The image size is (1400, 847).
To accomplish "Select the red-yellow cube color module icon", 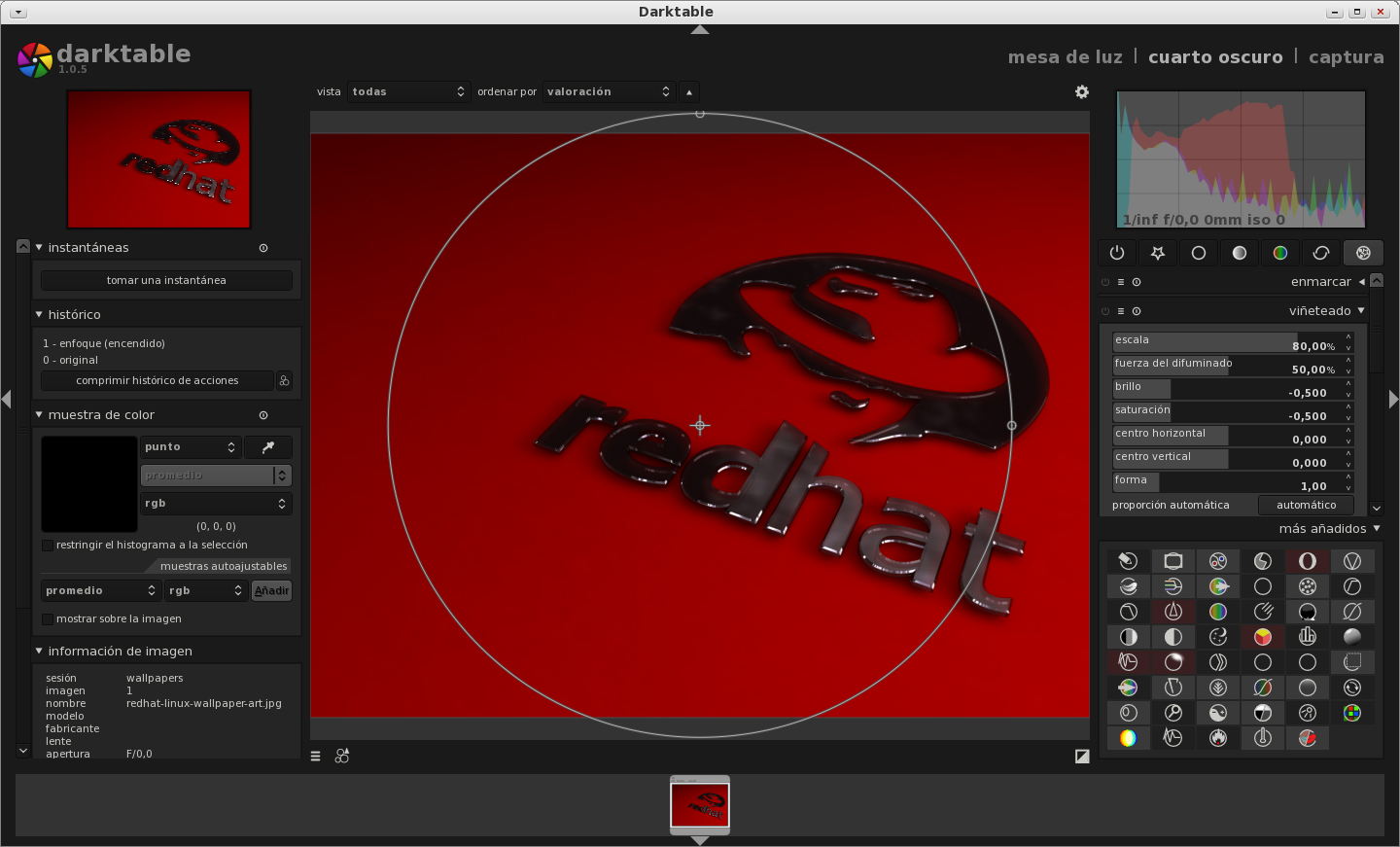I will click(x=1263, y=637).
